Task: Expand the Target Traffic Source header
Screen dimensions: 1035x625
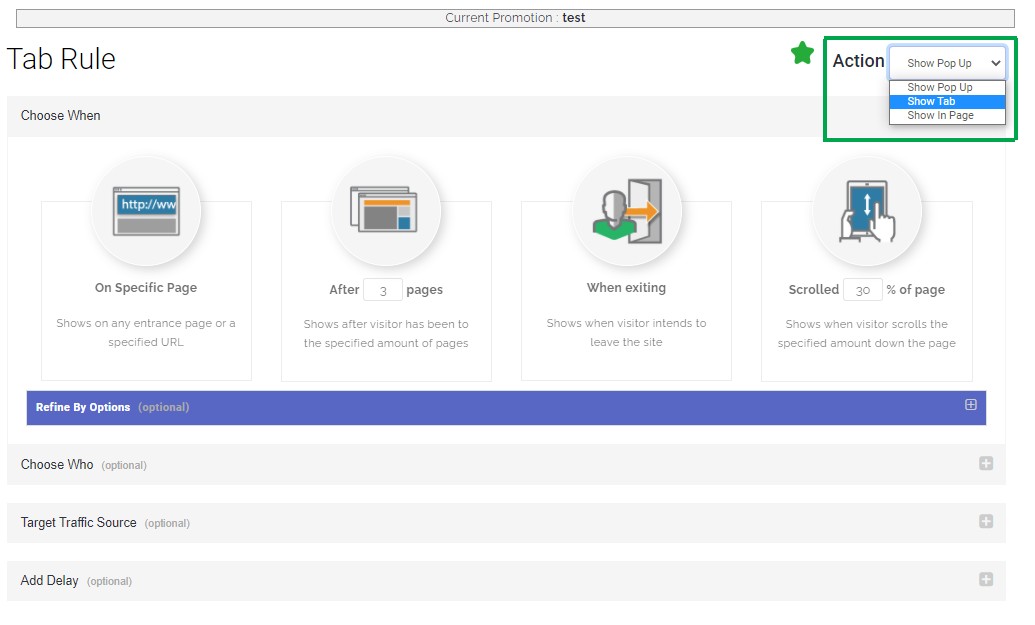Action: click(79, 523)
